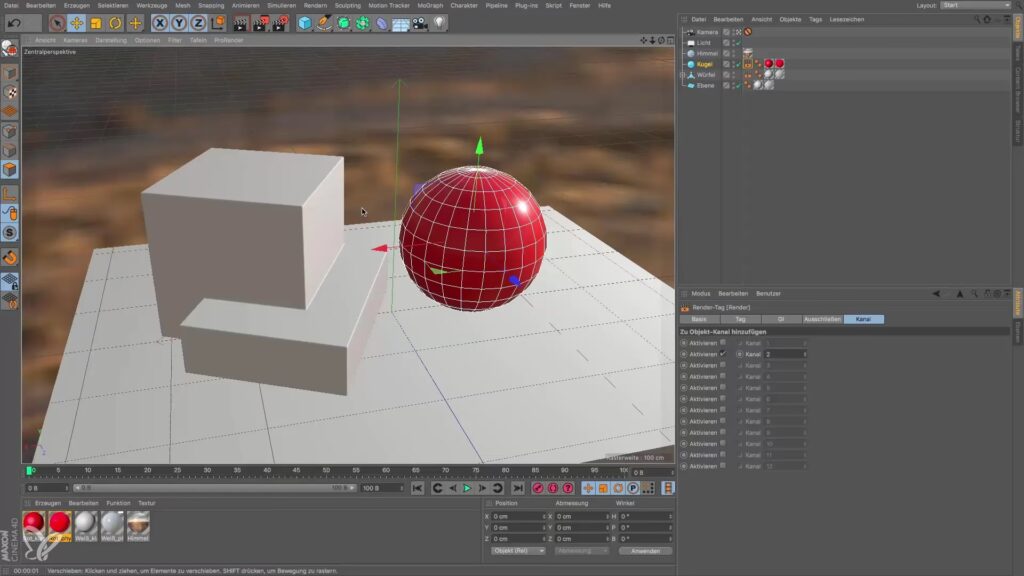Click the timeline ruler at frame 50

click(x=327, y=470)
